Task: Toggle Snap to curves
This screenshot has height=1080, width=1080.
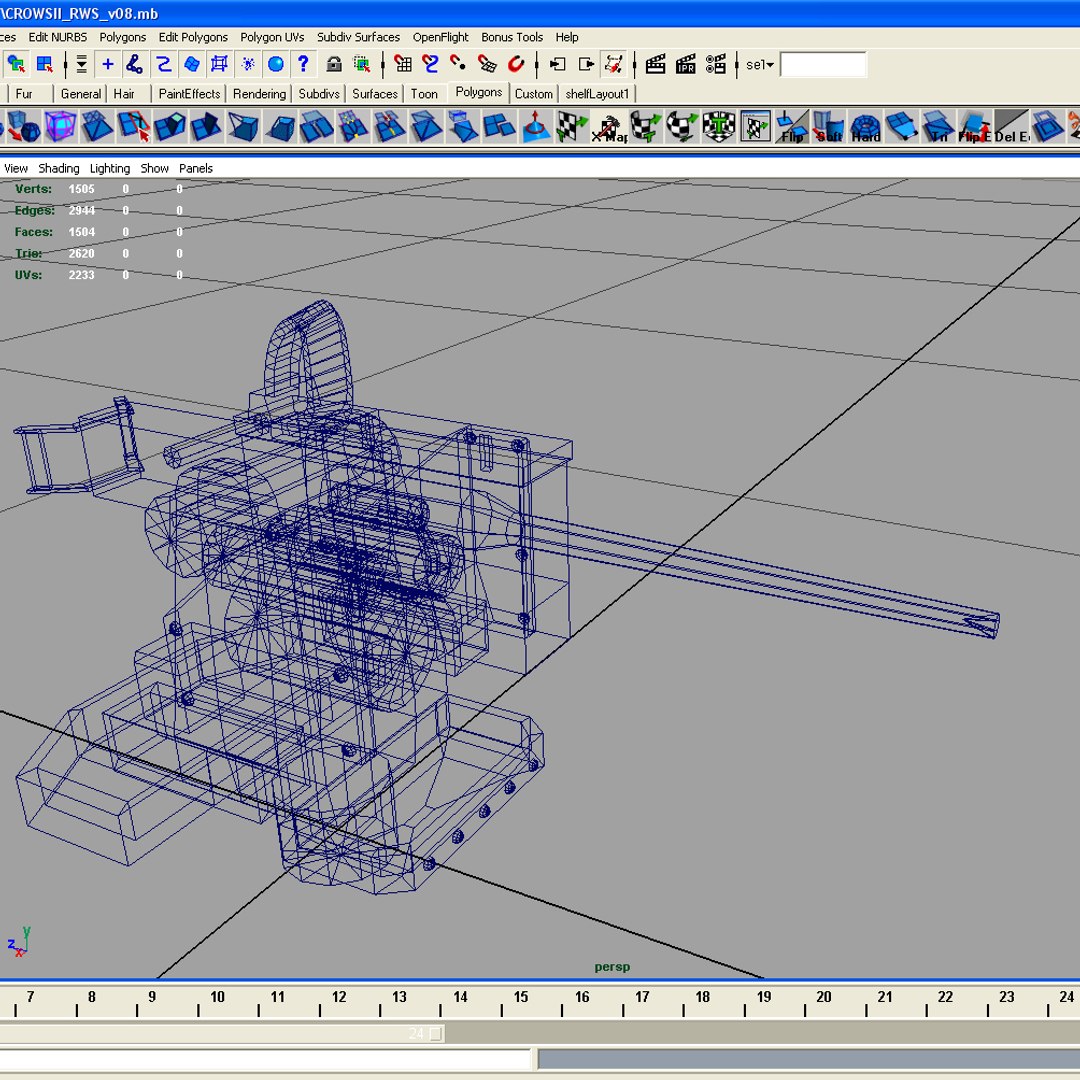Action: (431, 65)
